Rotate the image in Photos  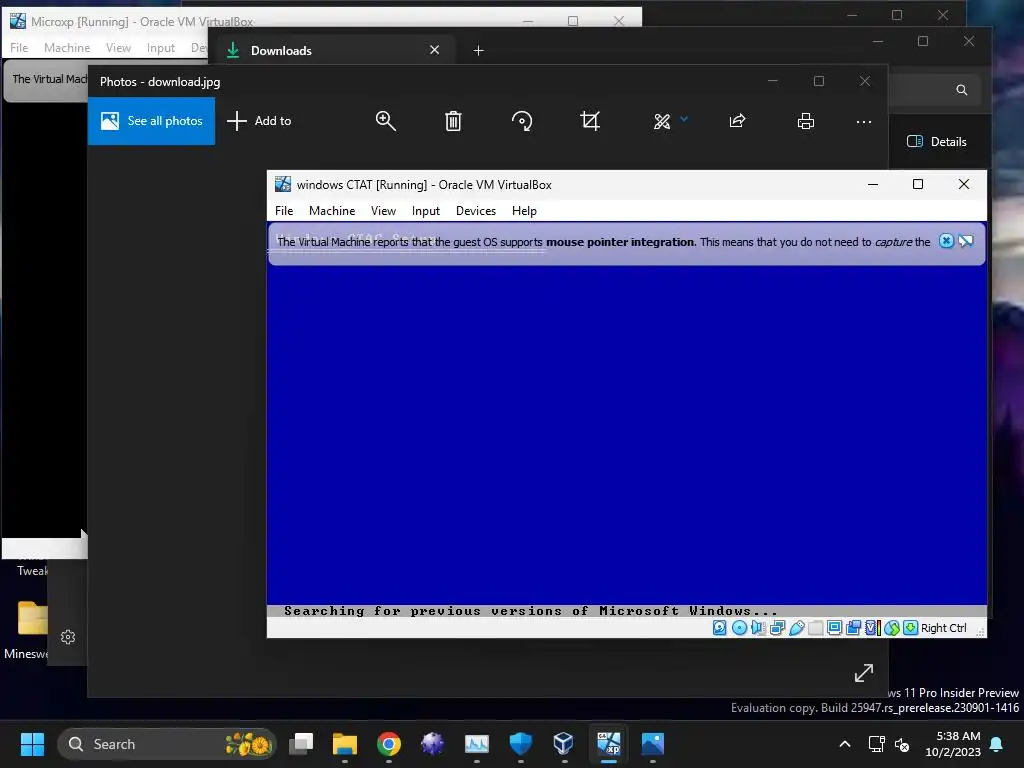(x=522, y=121)
